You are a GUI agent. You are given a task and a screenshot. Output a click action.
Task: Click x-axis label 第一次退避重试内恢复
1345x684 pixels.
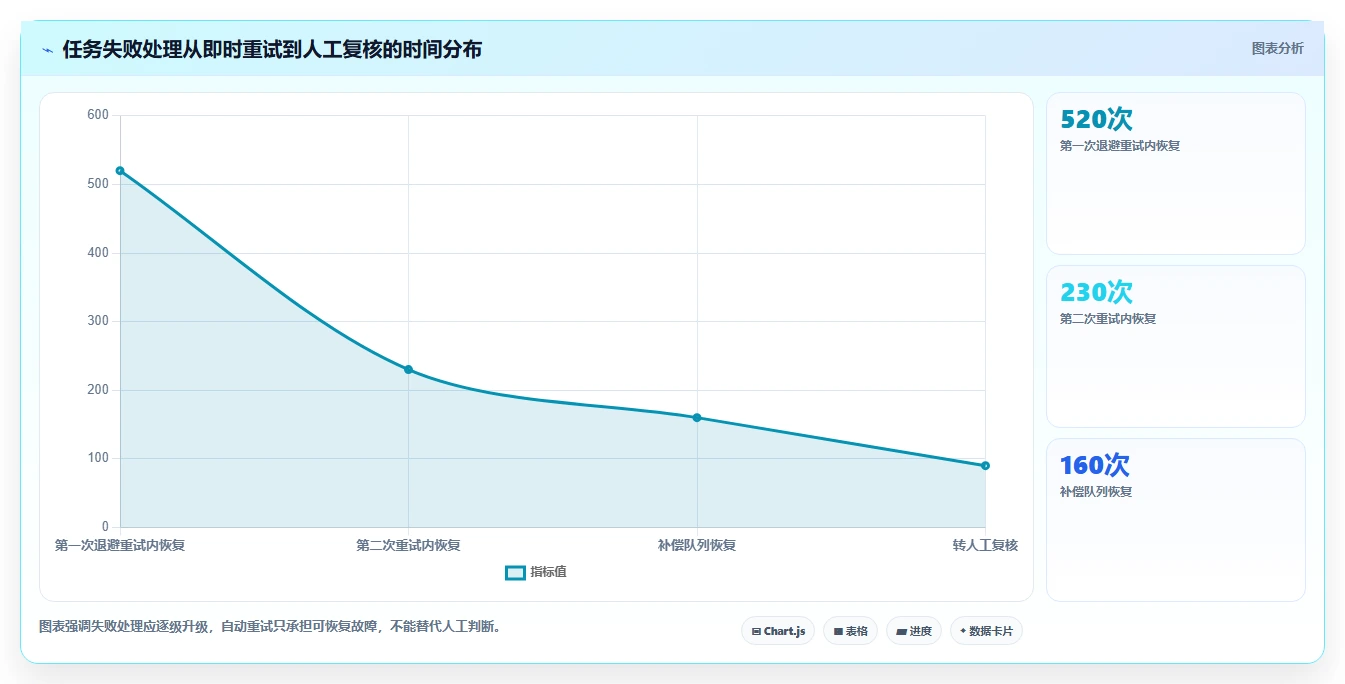[120, 545]
